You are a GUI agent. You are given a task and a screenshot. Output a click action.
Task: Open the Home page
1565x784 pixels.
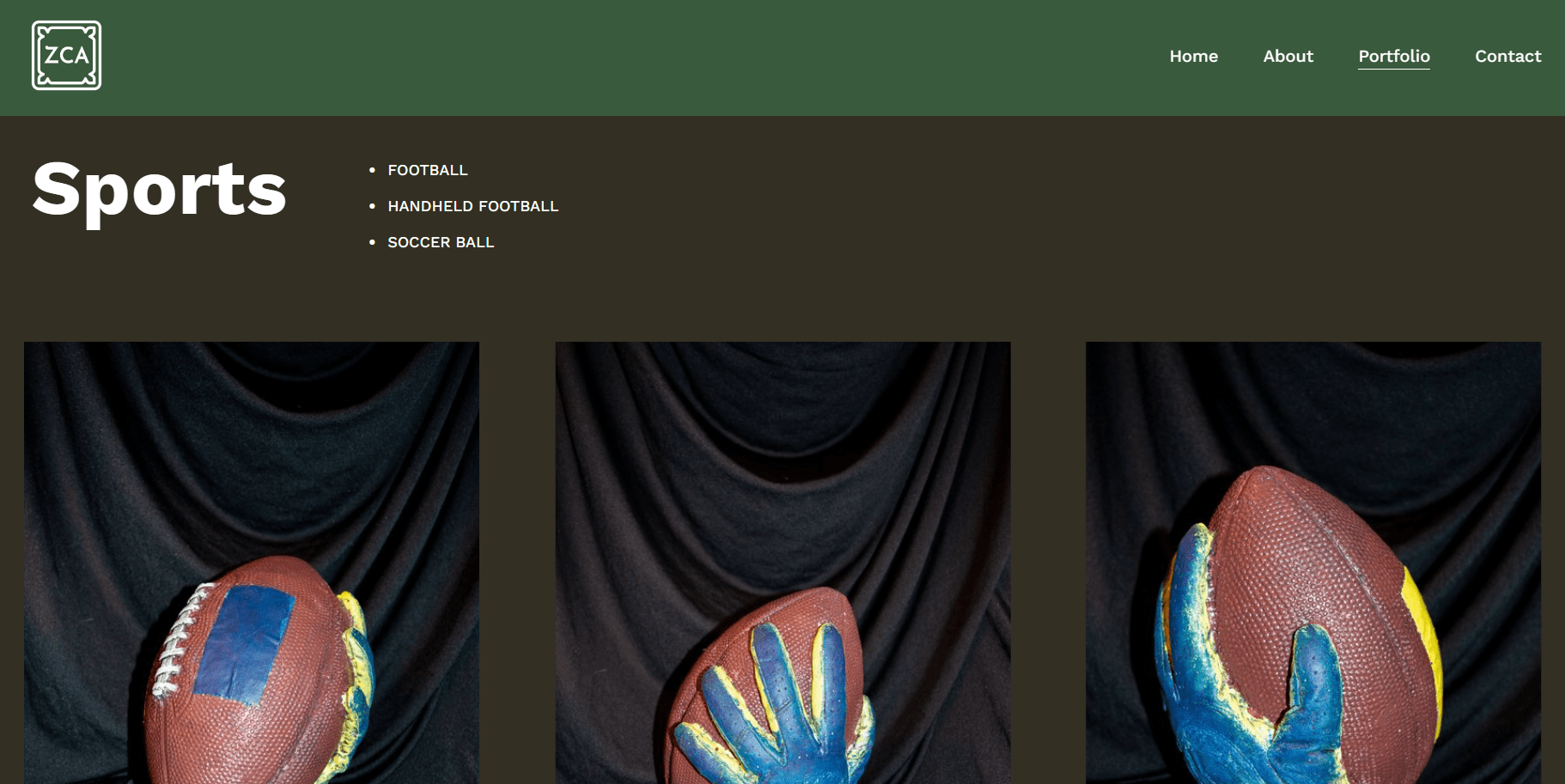1193,57
